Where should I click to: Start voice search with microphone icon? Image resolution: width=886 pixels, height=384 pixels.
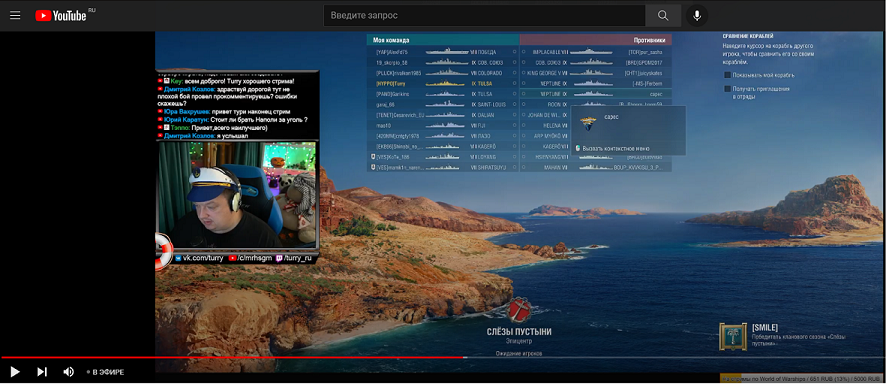point(697,16)
